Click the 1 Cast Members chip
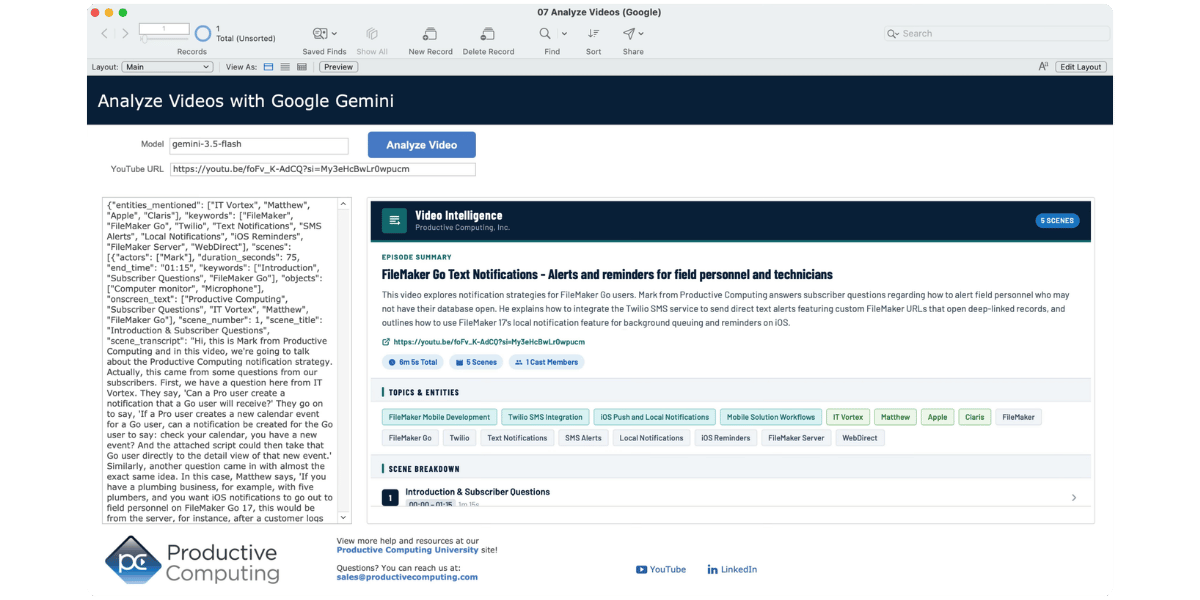The width and height of the screenshot is (1200, 600). 547,362
